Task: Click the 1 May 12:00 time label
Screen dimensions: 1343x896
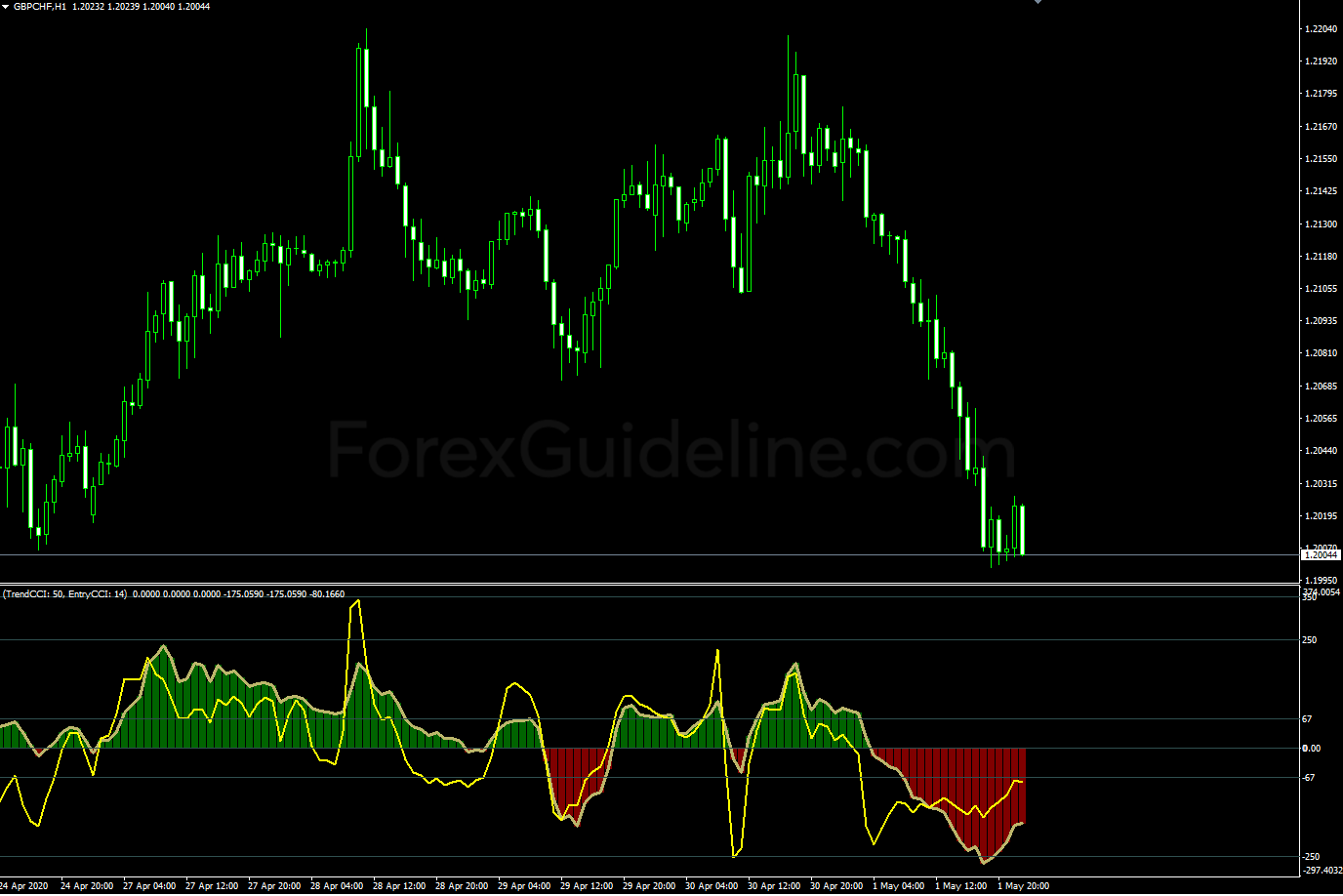Action: (x=960, y=886)
